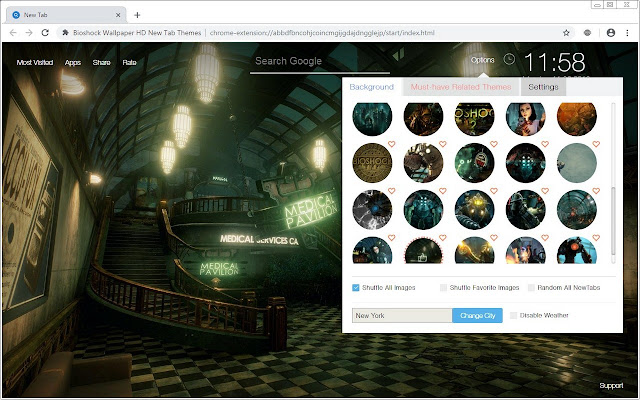This screenshot has width=640, height=400.
Task: Tick the Disable Weather checkbox
Action: (x=513, y=316)
